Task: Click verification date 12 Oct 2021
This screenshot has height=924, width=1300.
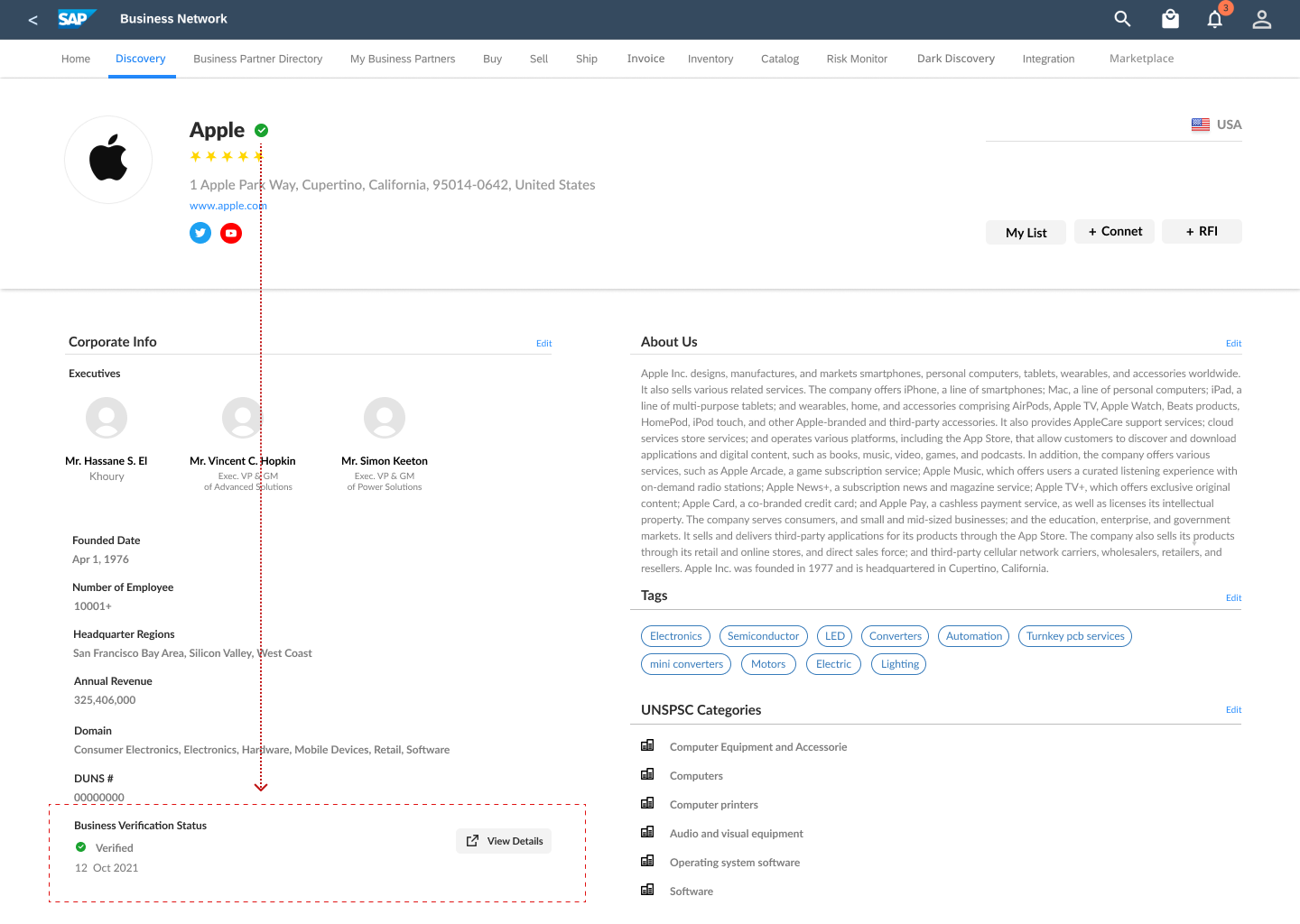Action: (107, 868)
